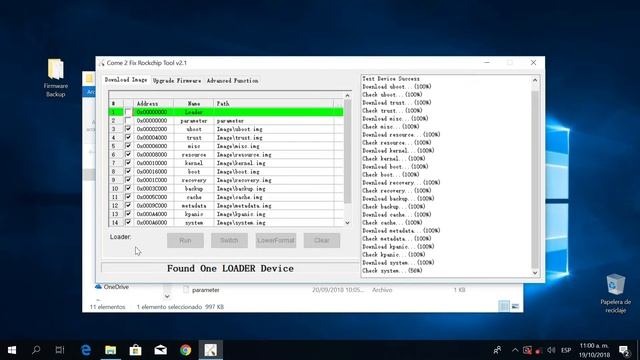640x360 pixels.
Task: Open Firmware Backup folder on desktop
Action: pyautogui.click(x=56, y=78)
